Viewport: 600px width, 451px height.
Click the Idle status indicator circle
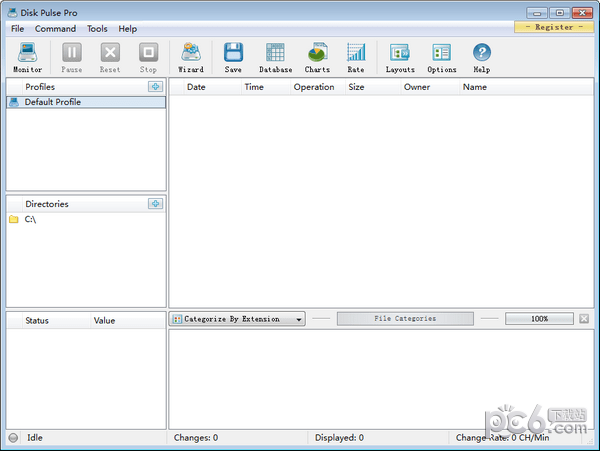point(13,438)
